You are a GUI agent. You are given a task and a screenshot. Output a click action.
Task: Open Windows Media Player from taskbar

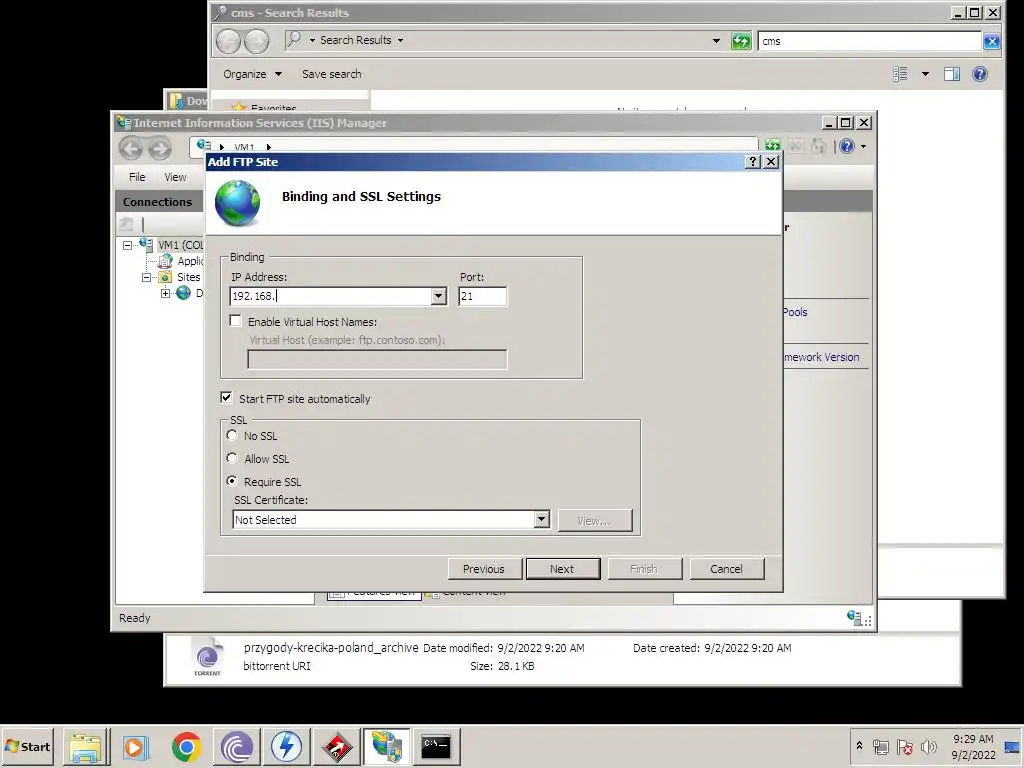point(136,746)
